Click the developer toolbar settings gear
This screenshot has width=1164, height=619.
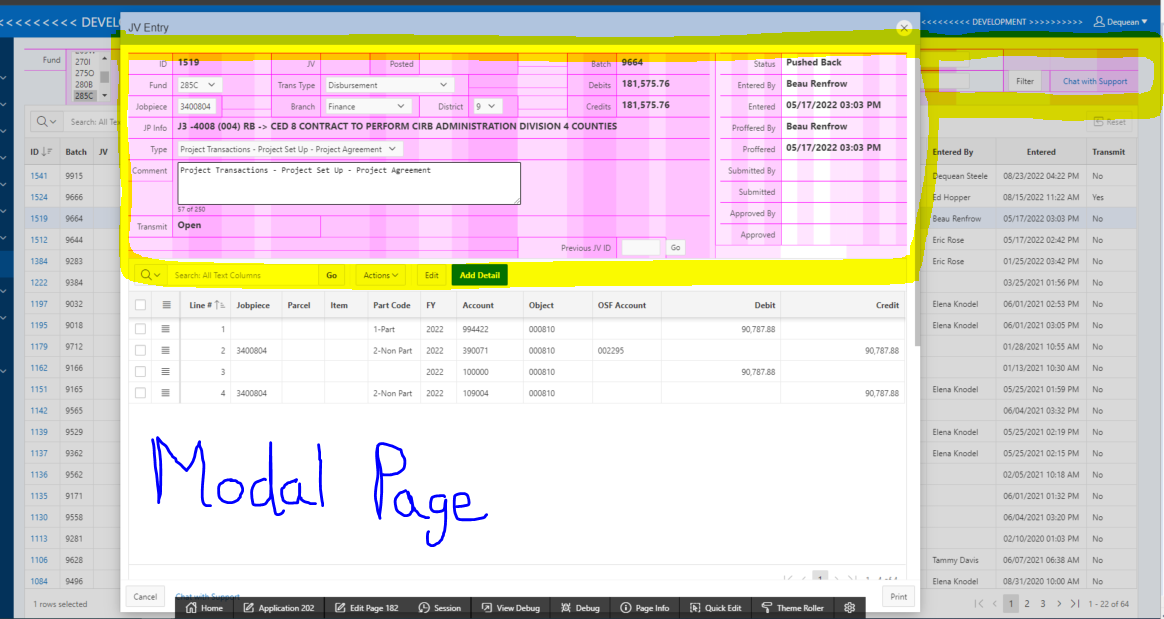click(850, 607)
